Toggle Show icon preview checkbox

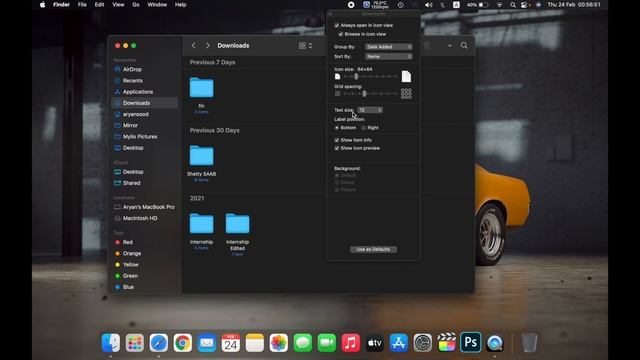point(336,148)
